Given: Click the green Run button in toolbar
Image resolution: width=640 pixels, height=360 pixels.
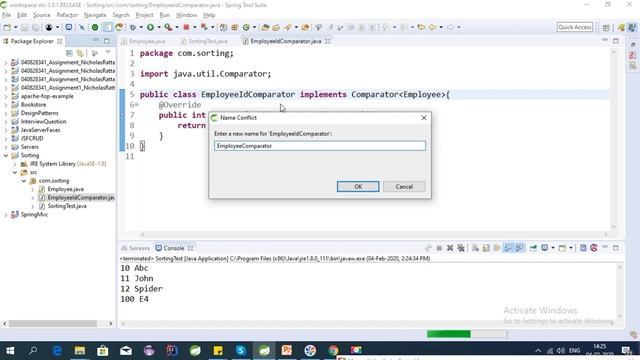Looking at the screenshot, I should tap(150, 27).
